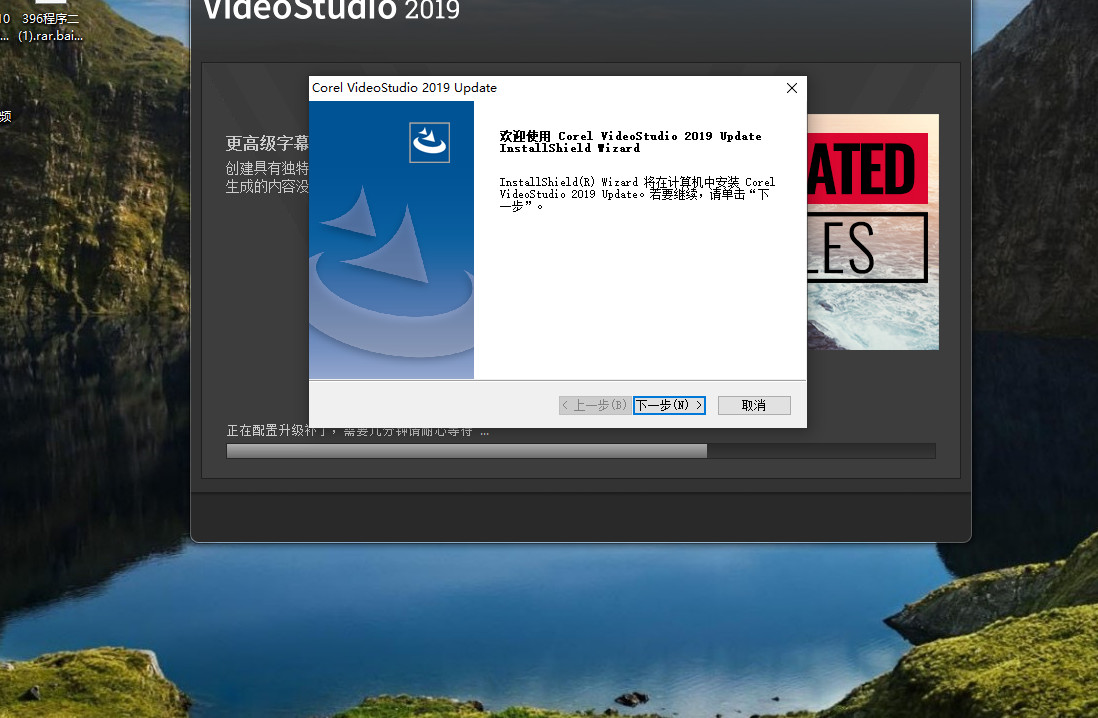Click the InstallShield logo icon in wizard banner
Viewport: 1098px width, 718px height.
pyautogui.click(x=429, y=142)
